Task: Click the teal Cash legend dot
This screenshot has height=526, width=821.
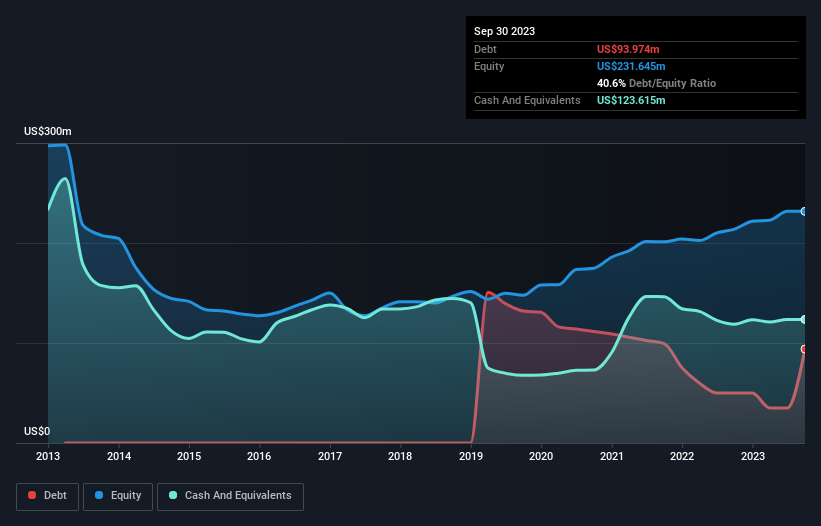Action: (173, 495)
